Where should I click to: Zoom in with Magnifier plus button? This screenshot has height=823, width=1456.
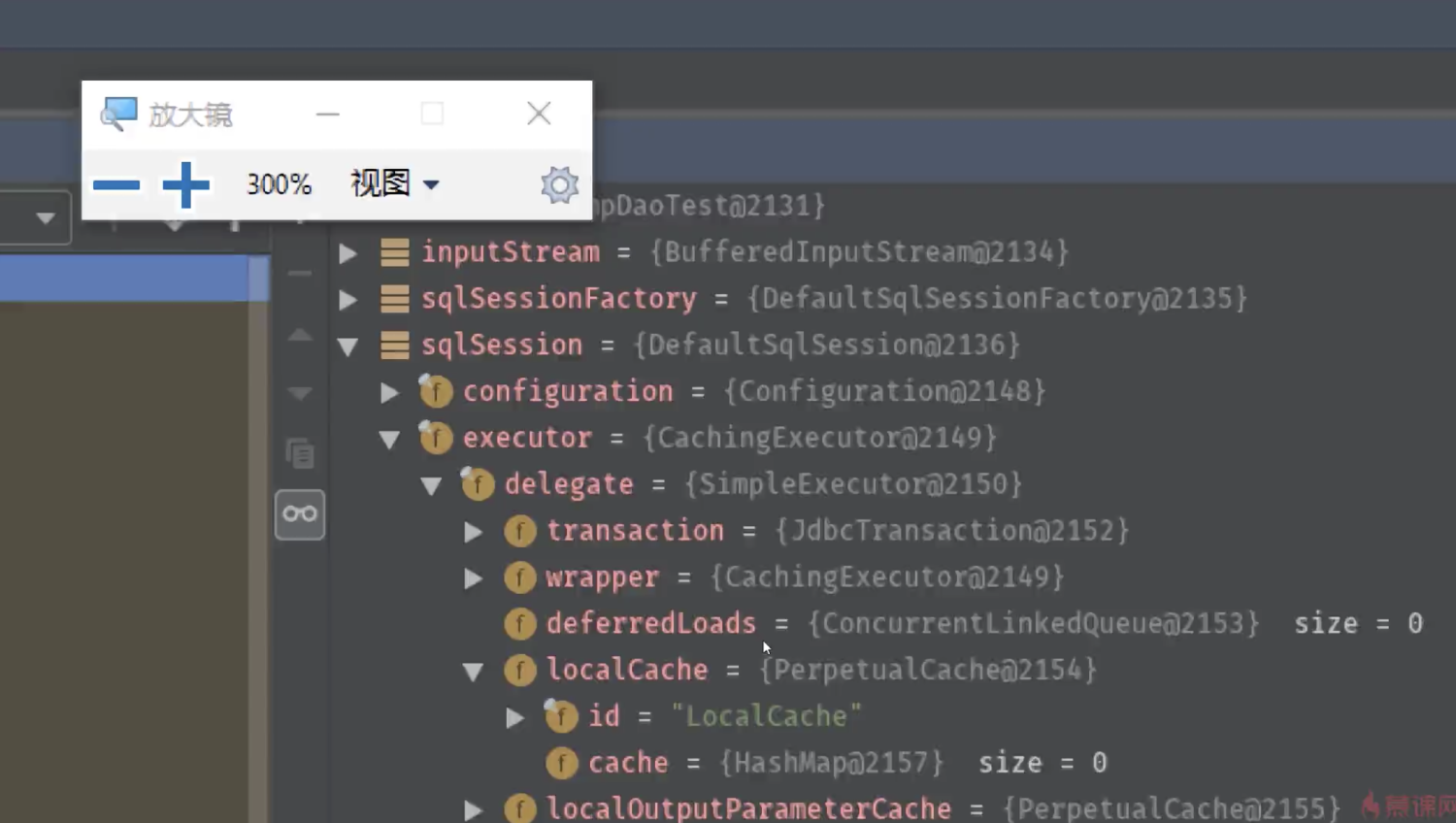[185, 184]
